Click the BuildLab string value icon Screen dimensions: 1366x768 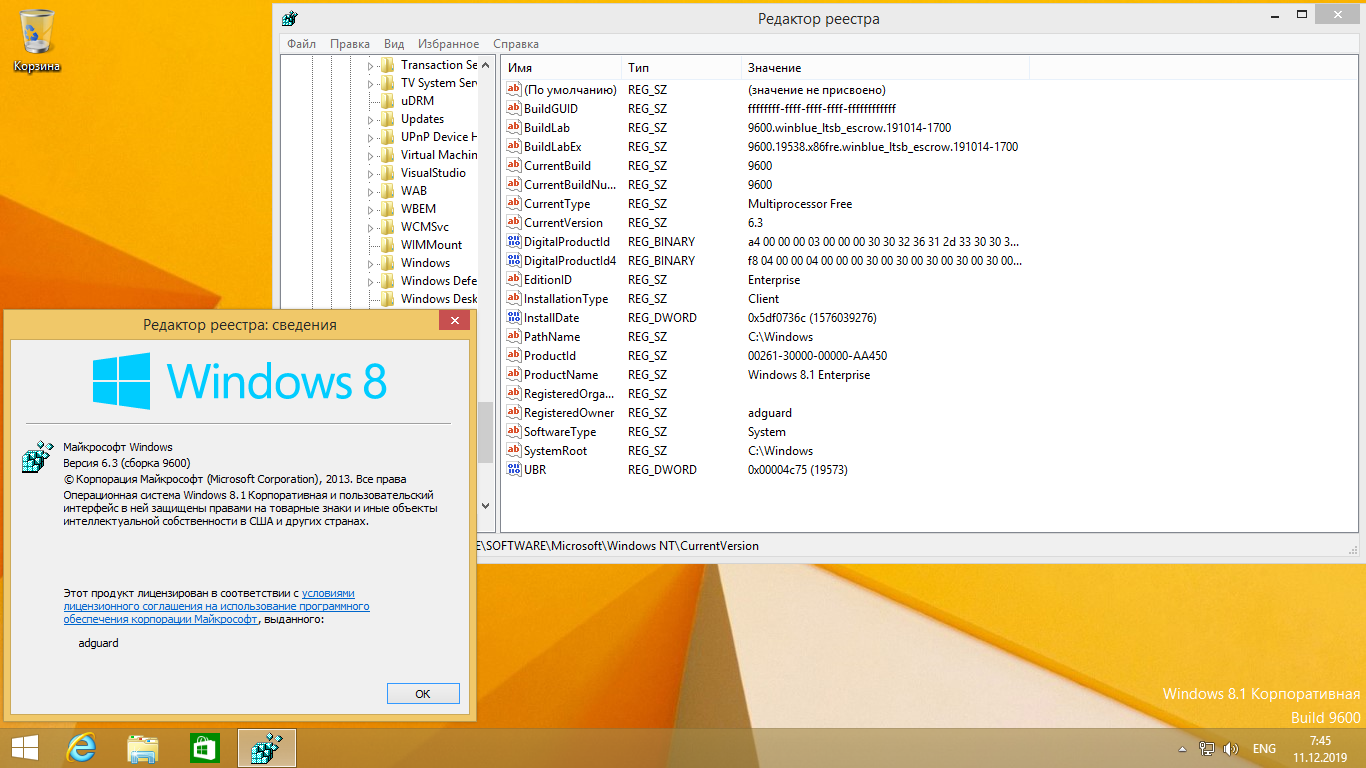click(514, 127)
